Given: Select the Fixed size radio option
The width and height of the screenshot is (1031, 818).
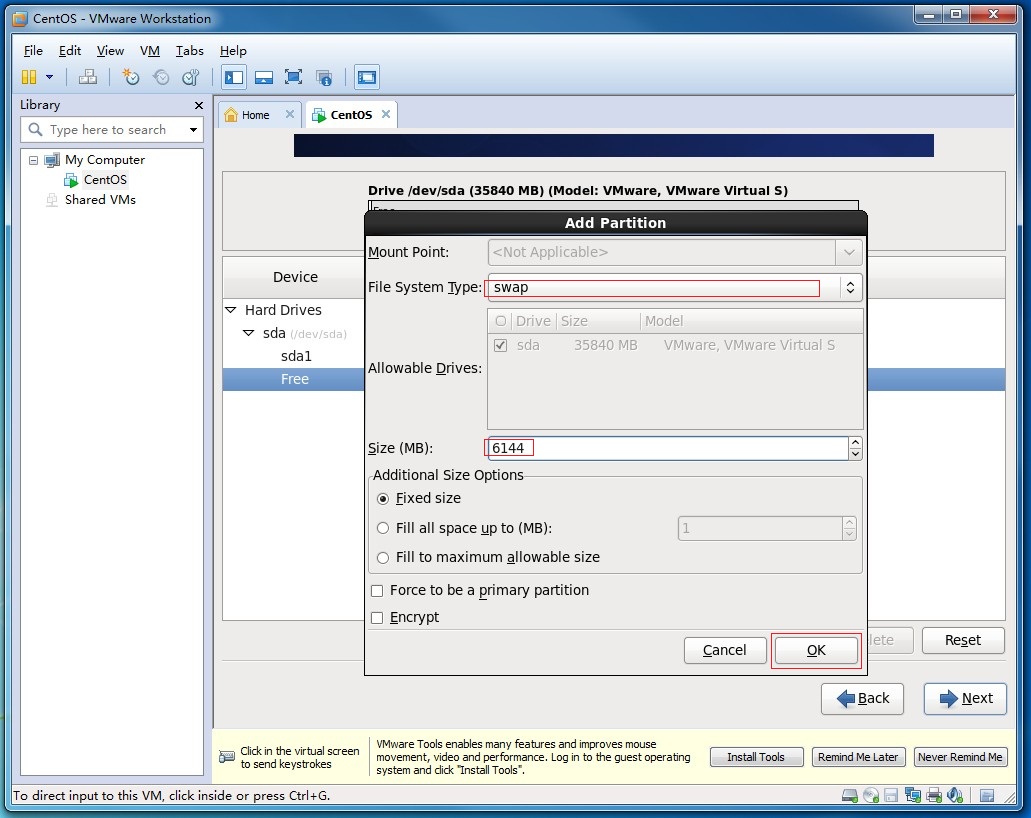Looking at the screenshot, I should coord(383,498).
